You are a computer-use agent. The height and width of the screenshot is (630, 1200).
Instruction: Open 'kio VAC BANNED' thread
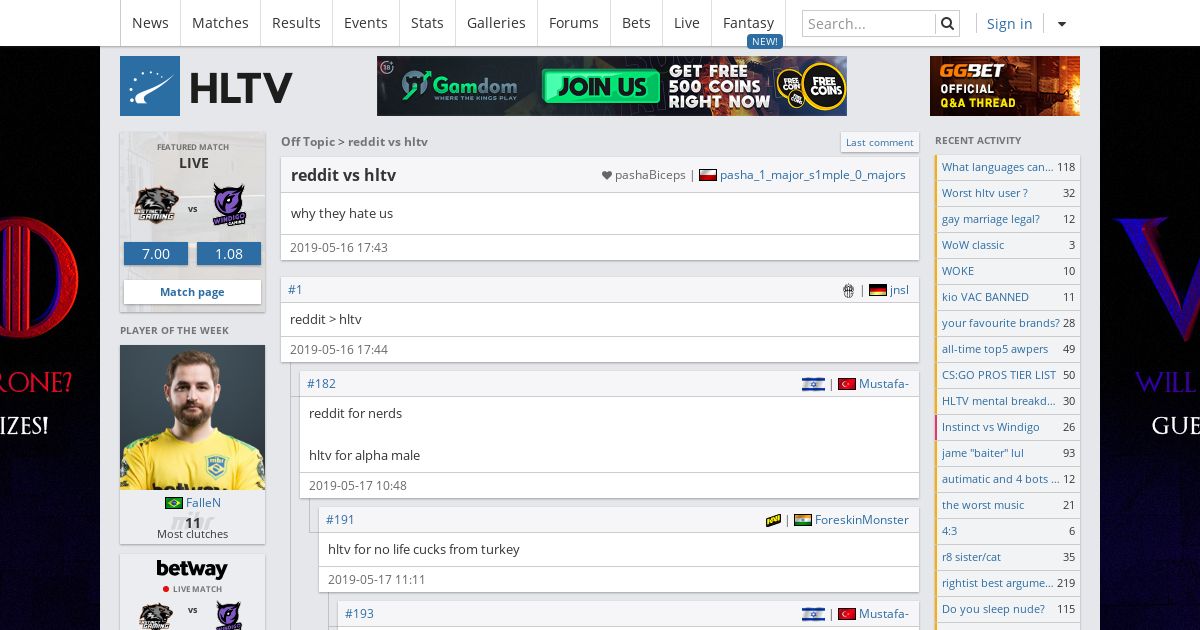tap(1008, 297)
